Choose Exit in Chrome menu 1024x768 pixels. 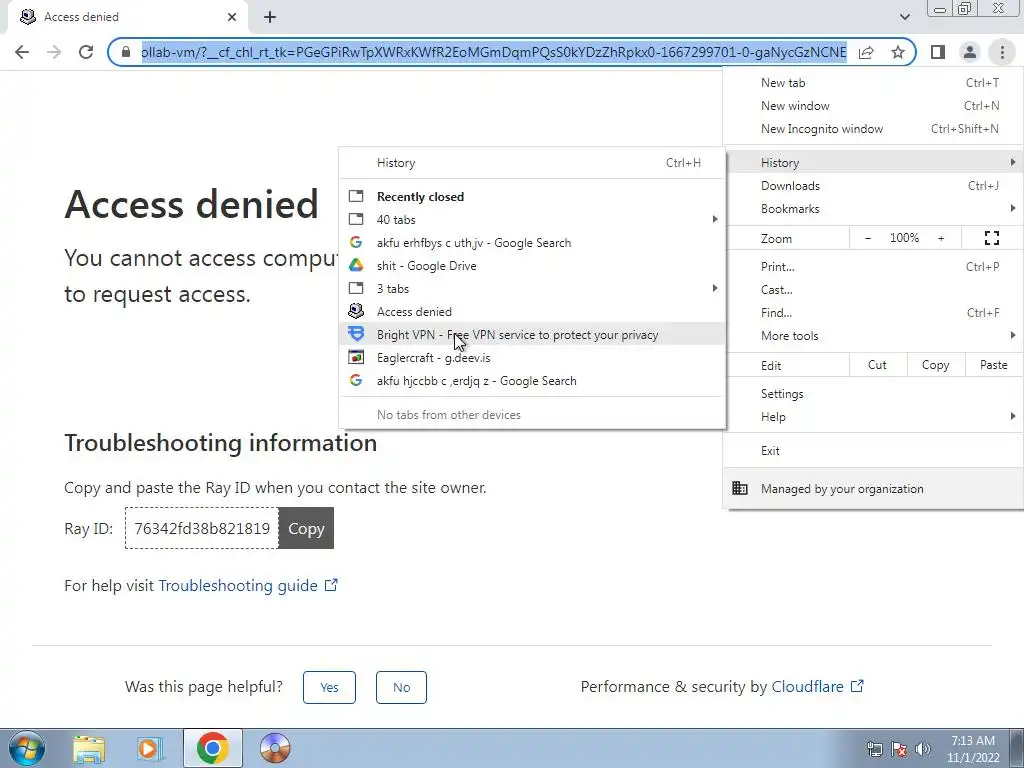(x=872, y=451)
